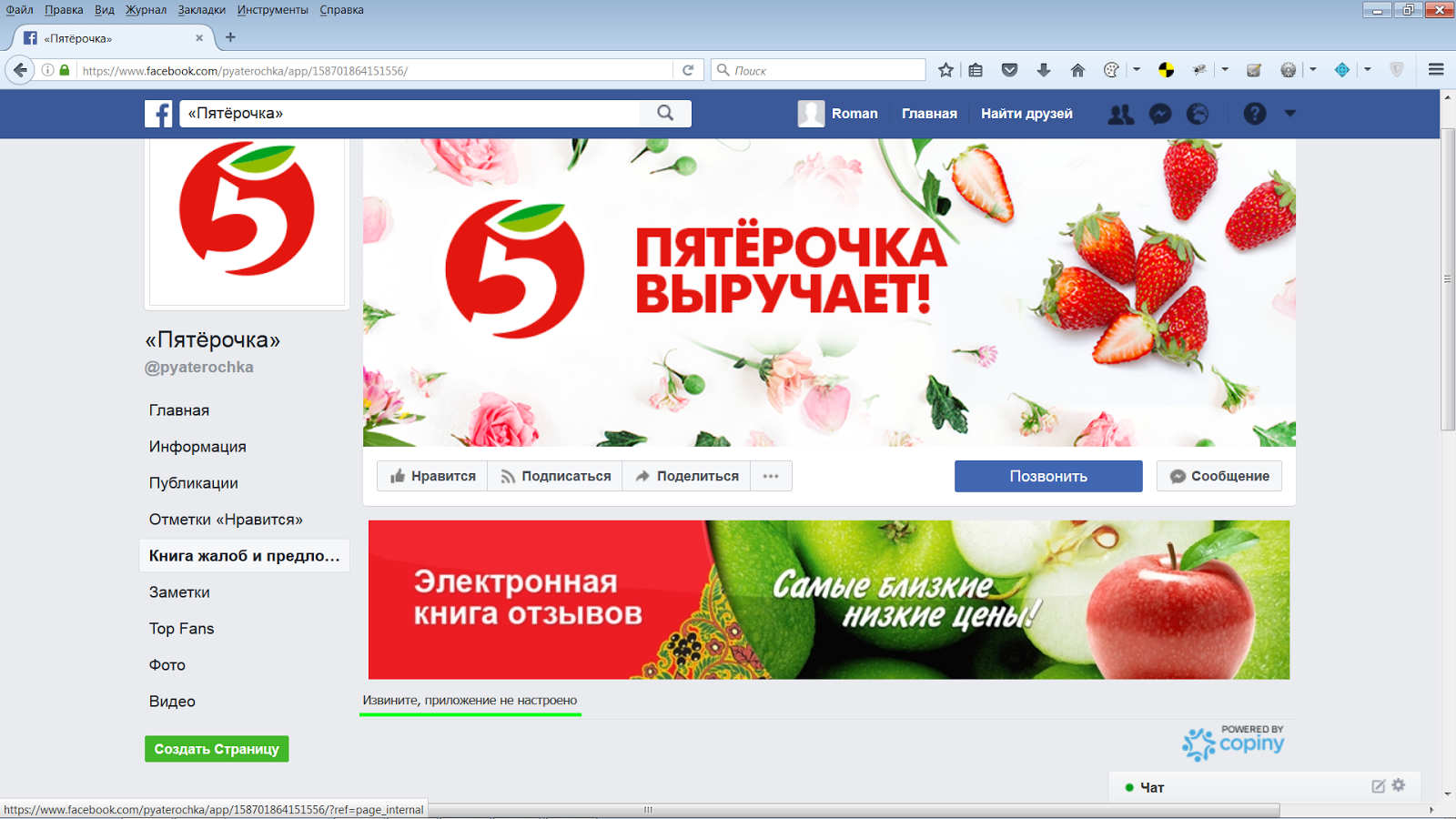This screenshot has height=819, width=1456.
Task: Open the Закладки menu
Action: point(201,10)
